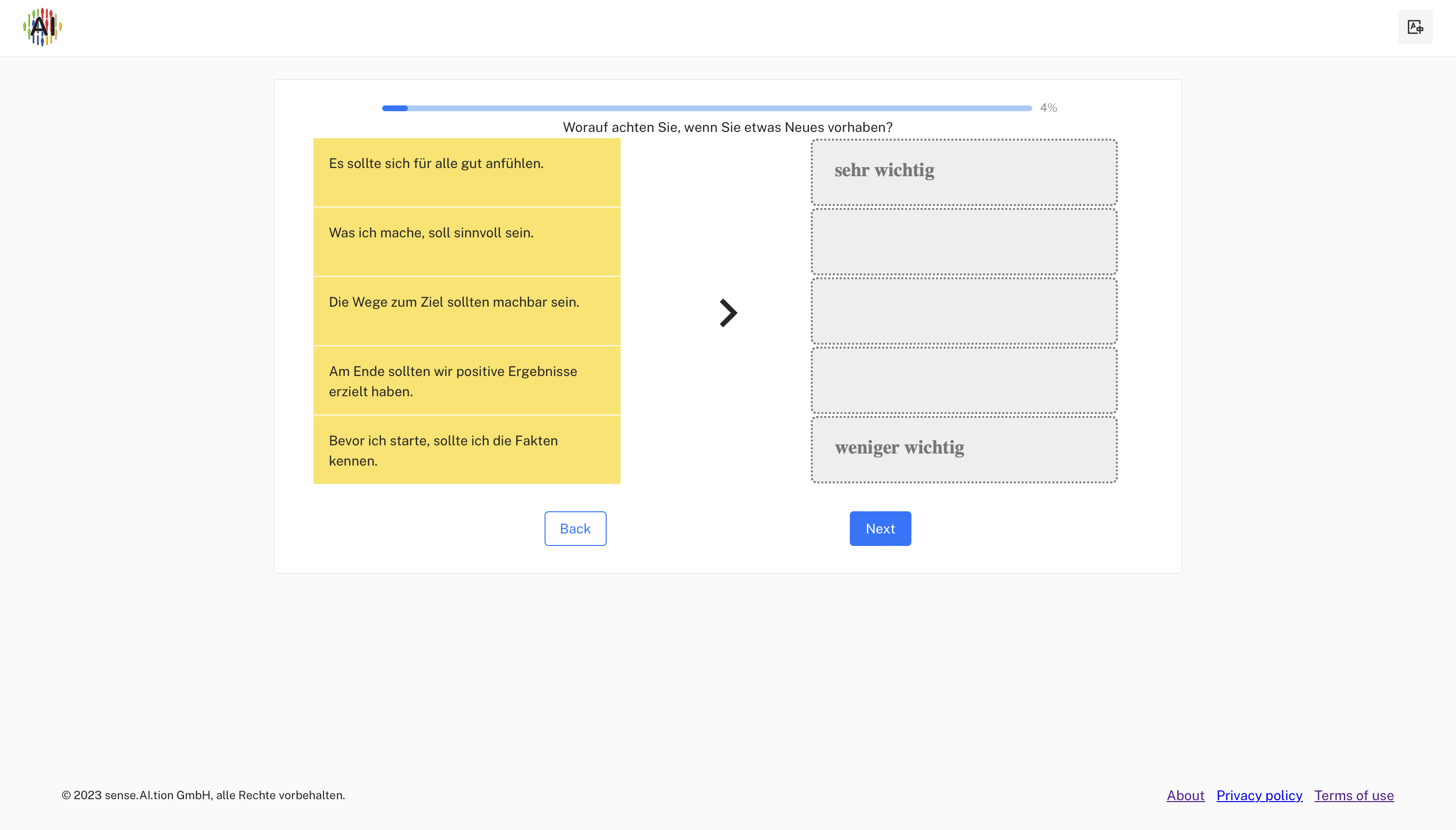
Task: Open the language translation icon
Action: tap(1415, 27)
